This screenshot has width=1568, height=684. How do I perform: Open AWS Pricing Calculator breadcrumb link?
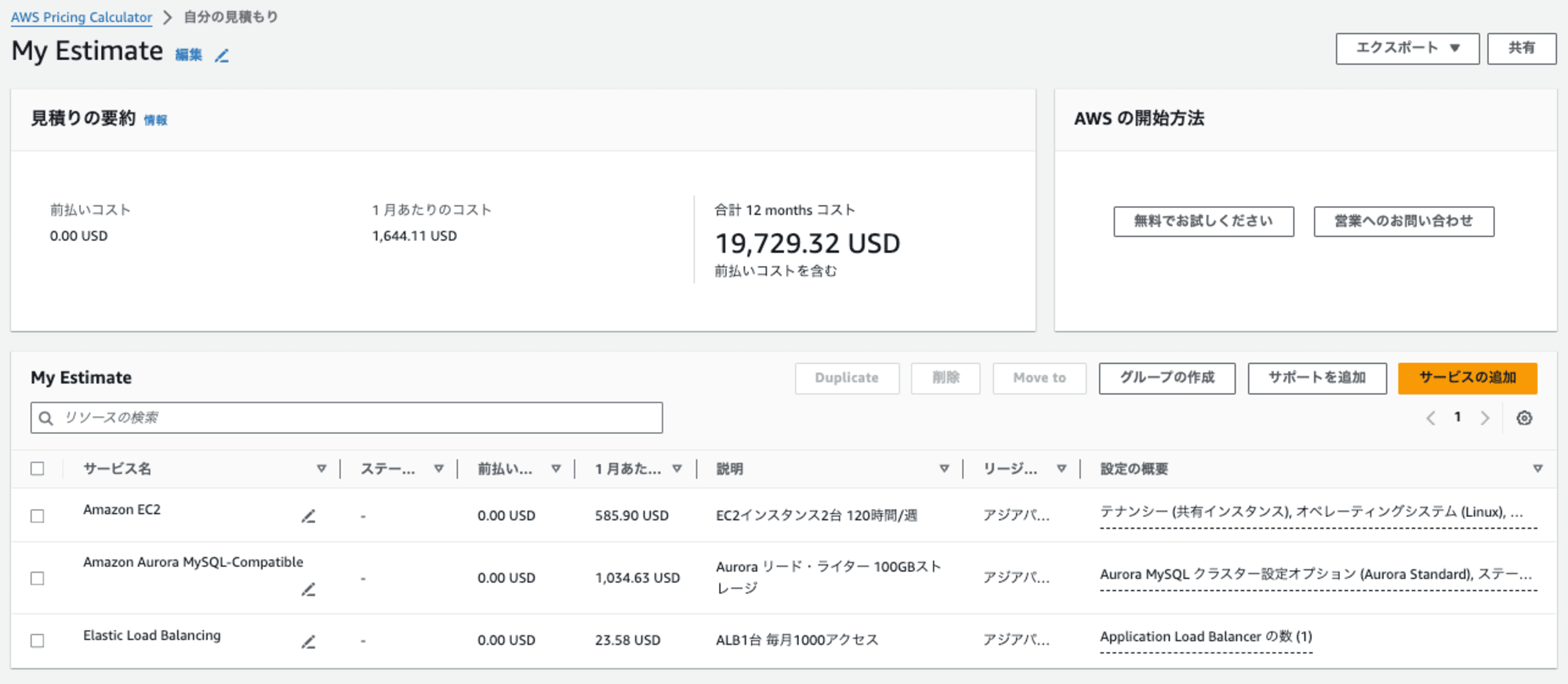tap(82, 17)
